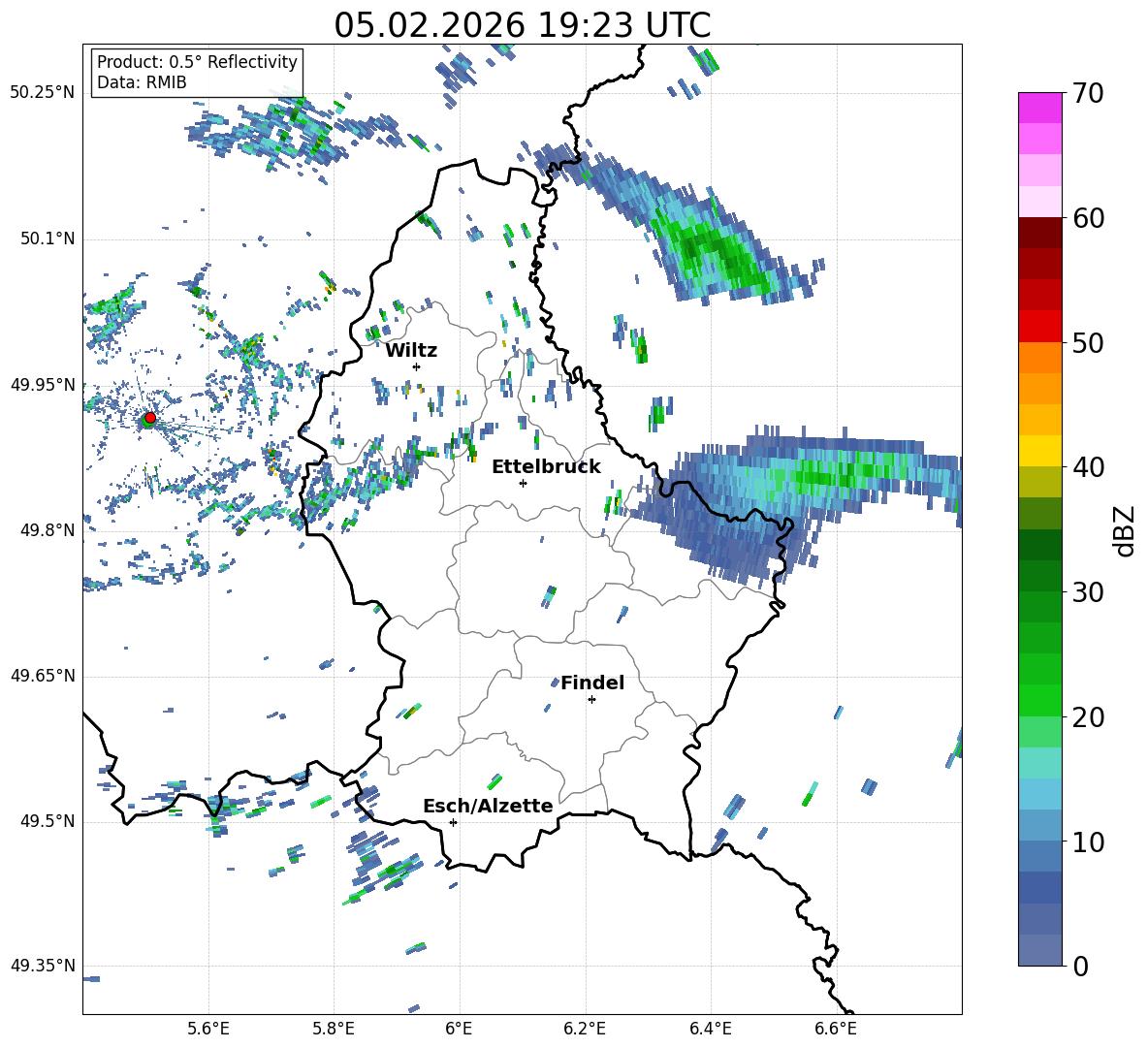Click the 50.1°N latitude label
This screenshot has width=1148, height=1048.
tap(48, 239)
